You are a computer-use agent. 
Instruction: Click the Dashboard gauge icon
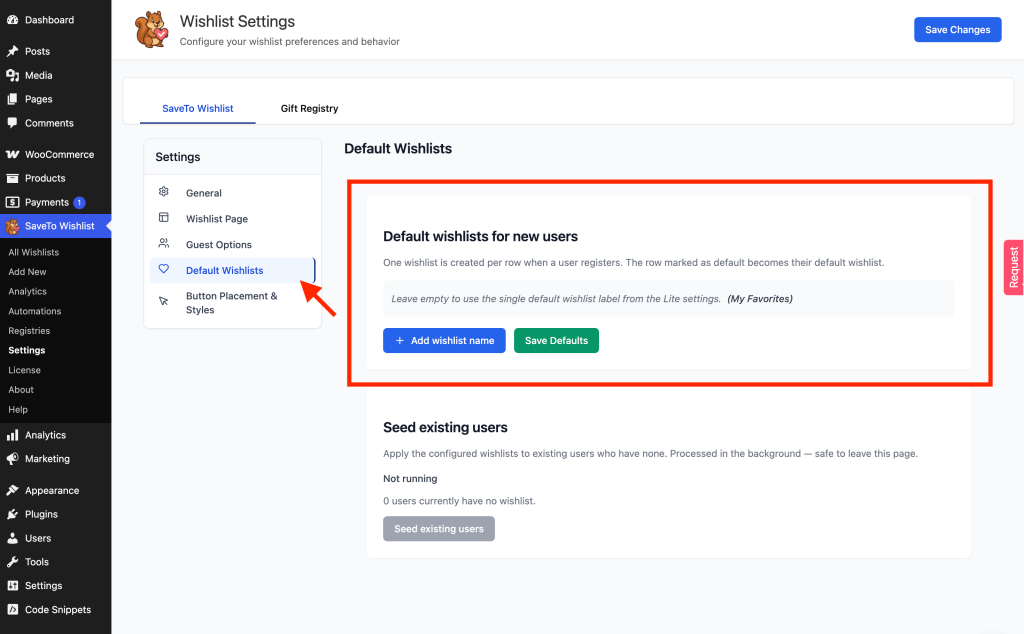tap(12, 20)
